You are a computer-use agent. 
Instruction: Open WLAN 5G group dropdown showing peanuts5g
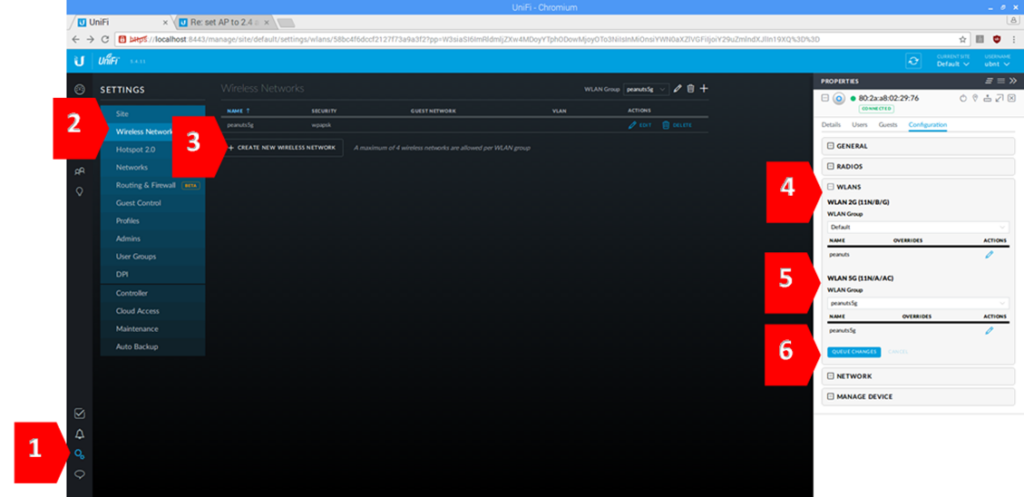(918, 303)
